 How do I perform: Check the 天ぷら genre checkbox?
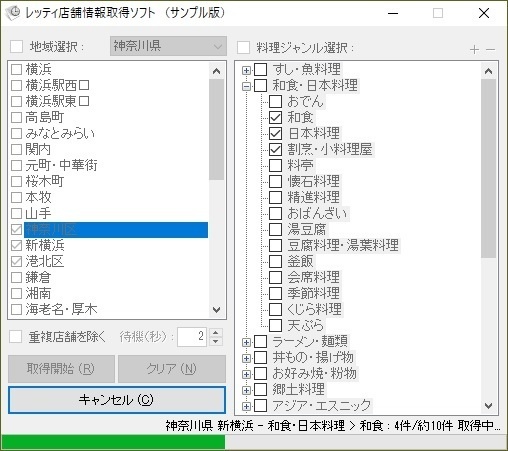[275, 325]
